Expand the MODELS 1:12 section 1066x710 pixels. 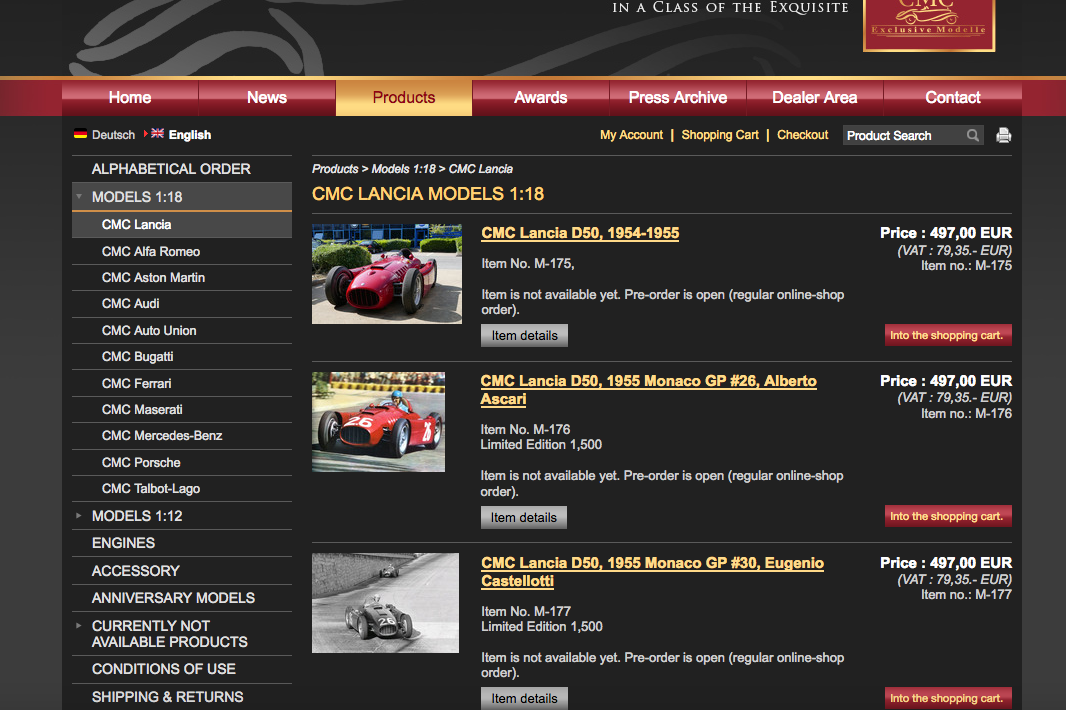79,516
